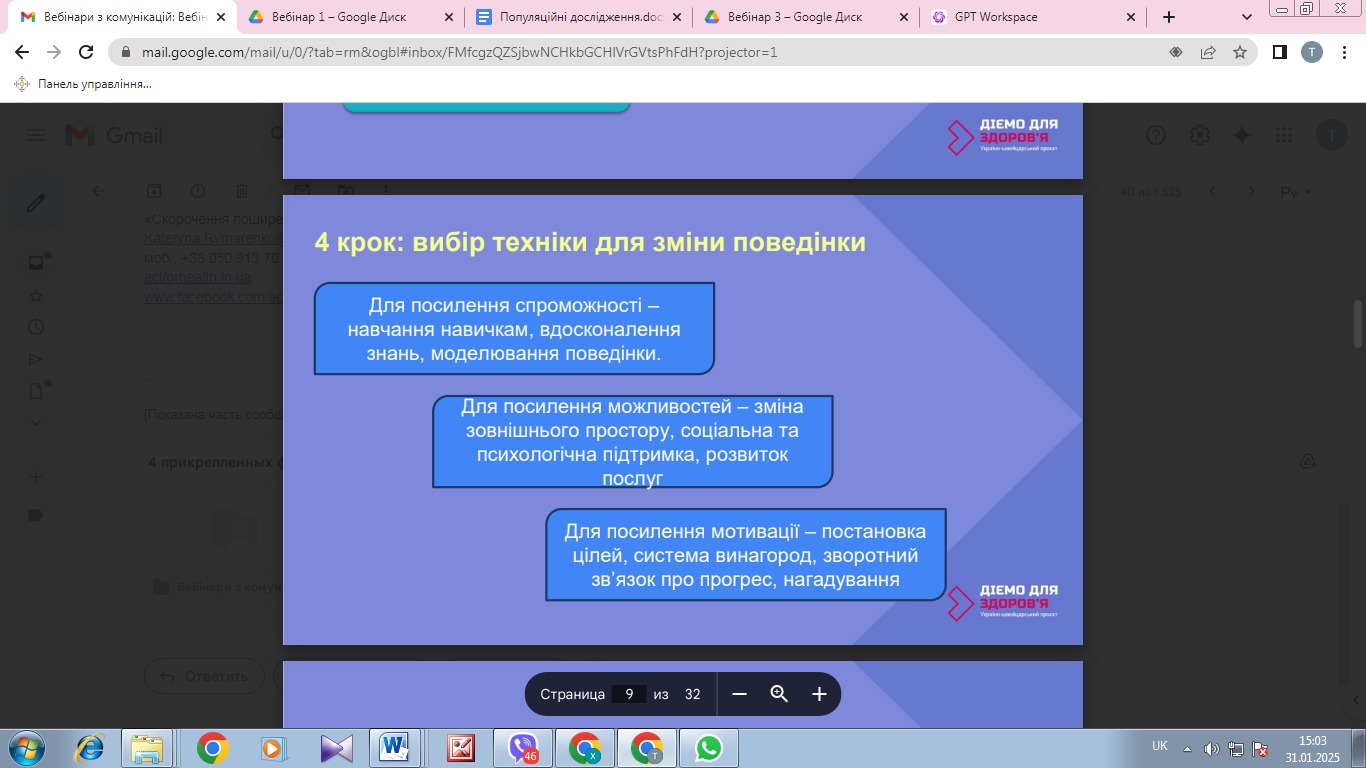This screenshot has width=1366, height=768.
Task: Click the share page icon in address bar
Action: [1208, 52]
